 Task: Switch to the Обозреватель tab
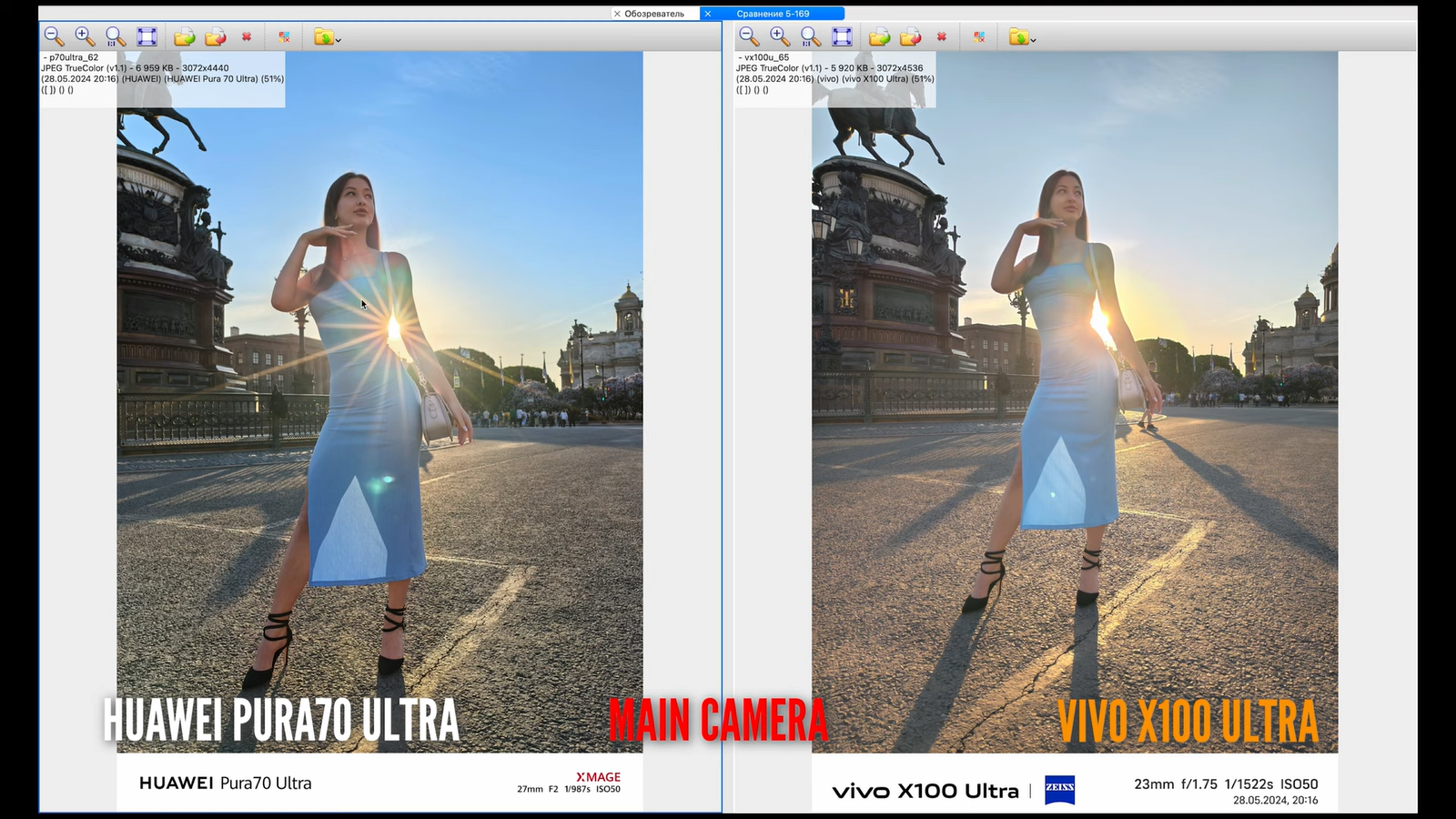[653, 14]
